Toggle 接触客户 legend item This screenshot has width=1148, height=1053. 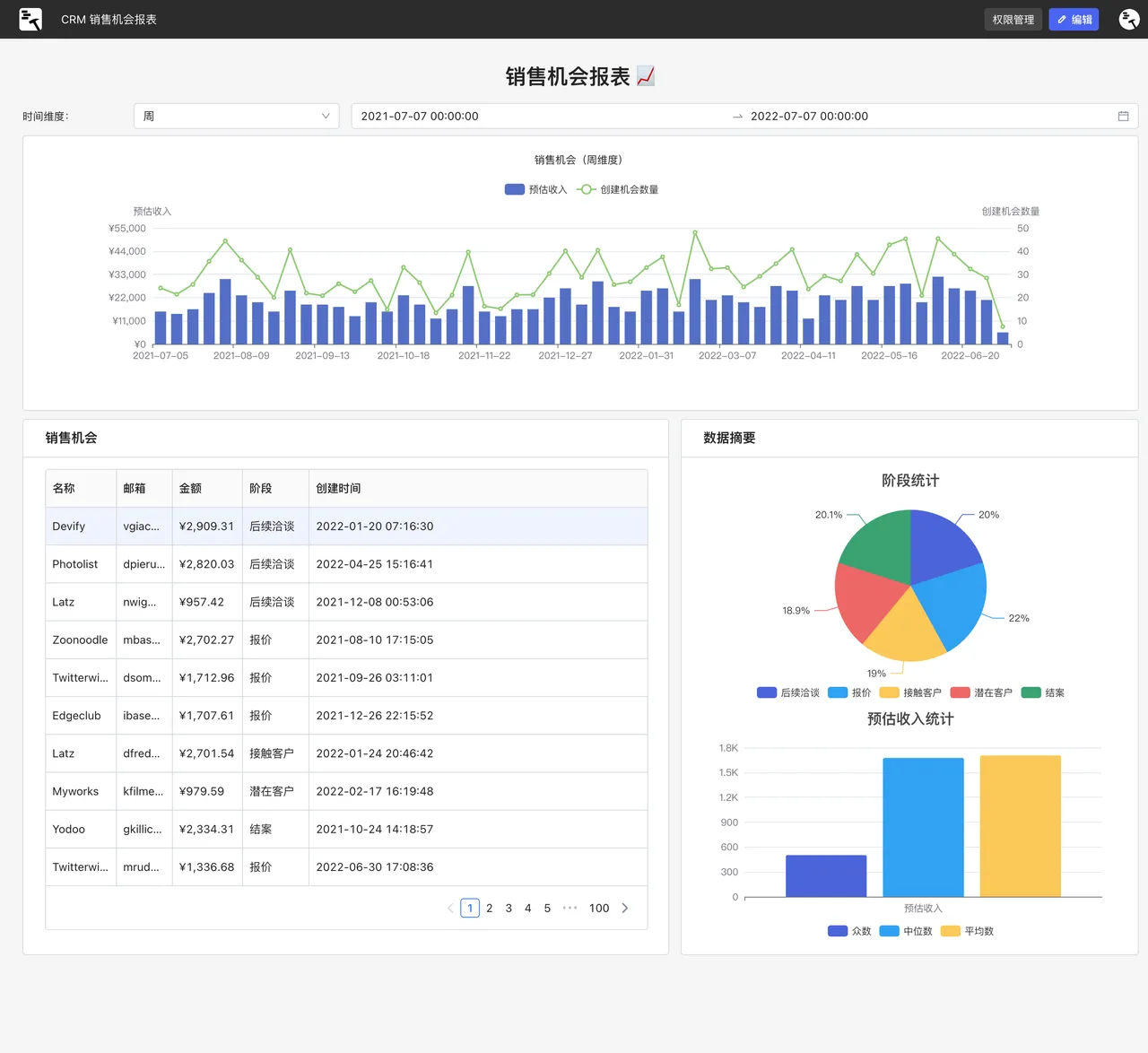click(x=910, y=692)
